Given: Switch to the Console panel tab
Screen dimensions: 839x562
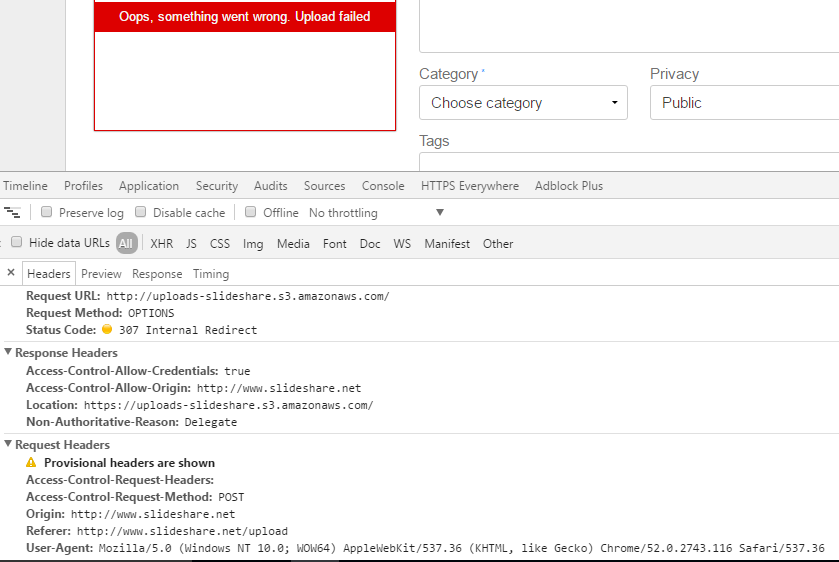Looking at the screenshot, I should click(x=383, y=186).
